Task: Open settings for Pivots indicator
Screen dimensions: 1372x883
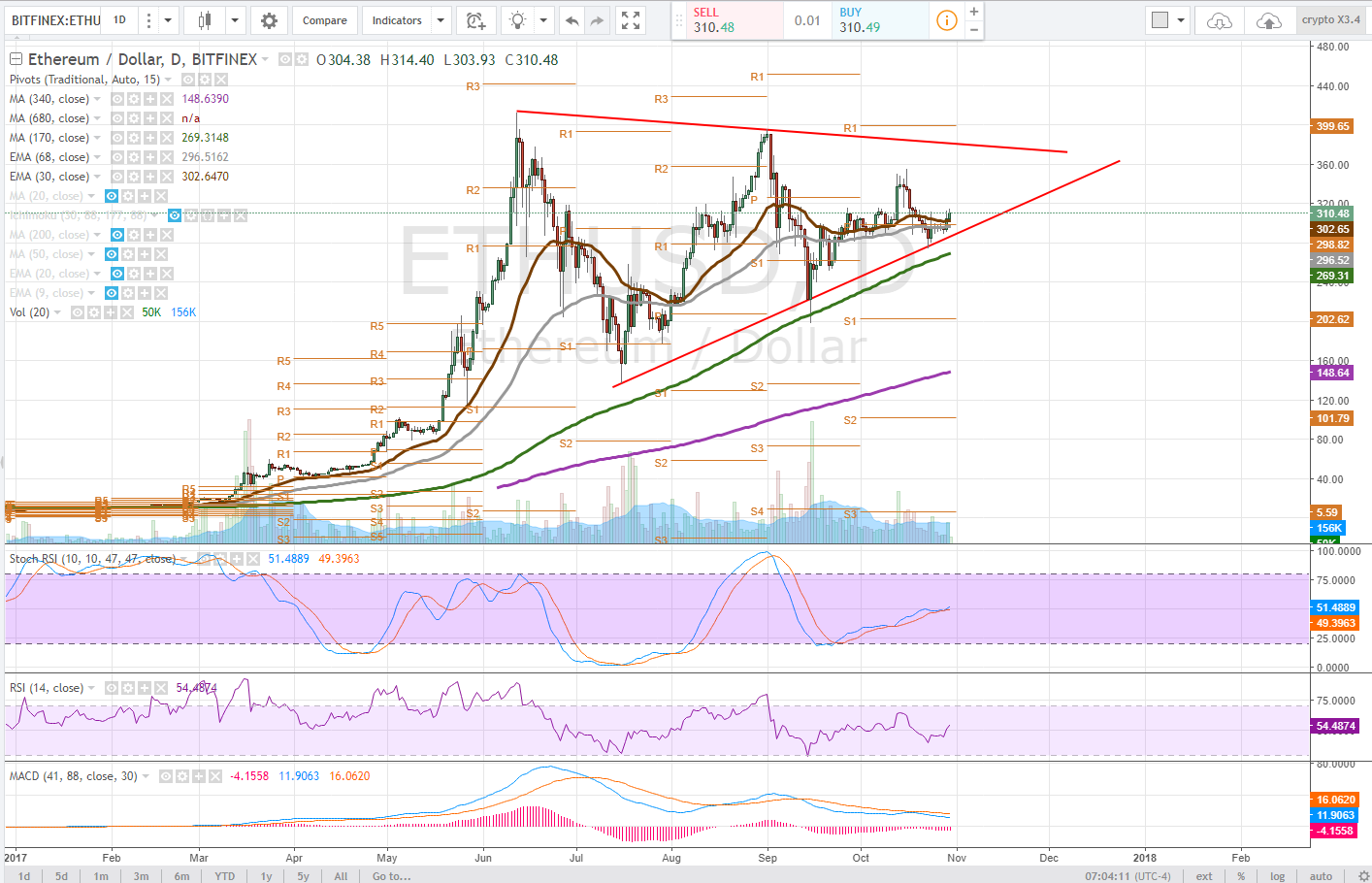Action: pos(205,80)
